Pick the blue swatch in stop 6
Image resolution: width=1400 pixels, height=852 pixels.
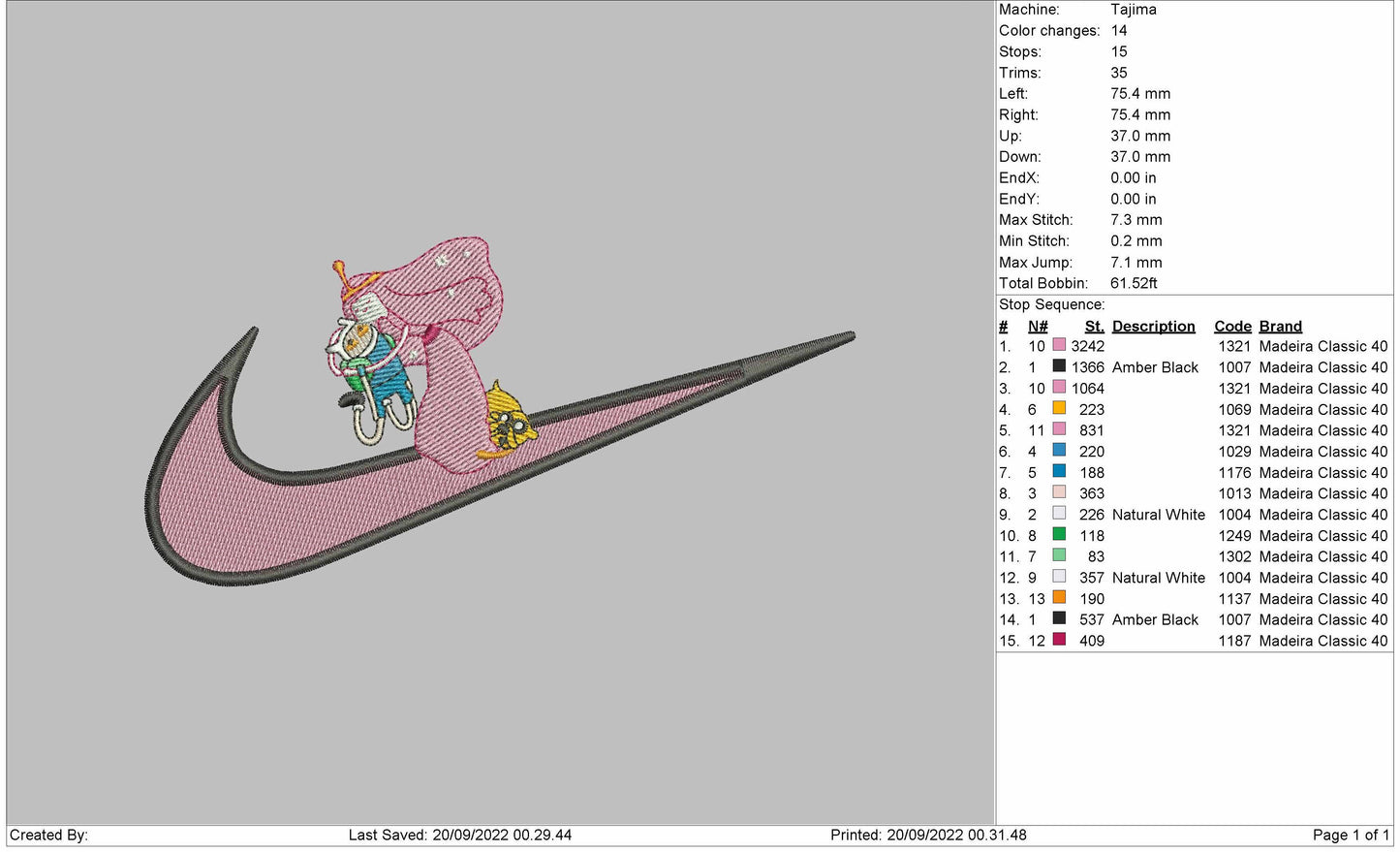point(1059,451)
